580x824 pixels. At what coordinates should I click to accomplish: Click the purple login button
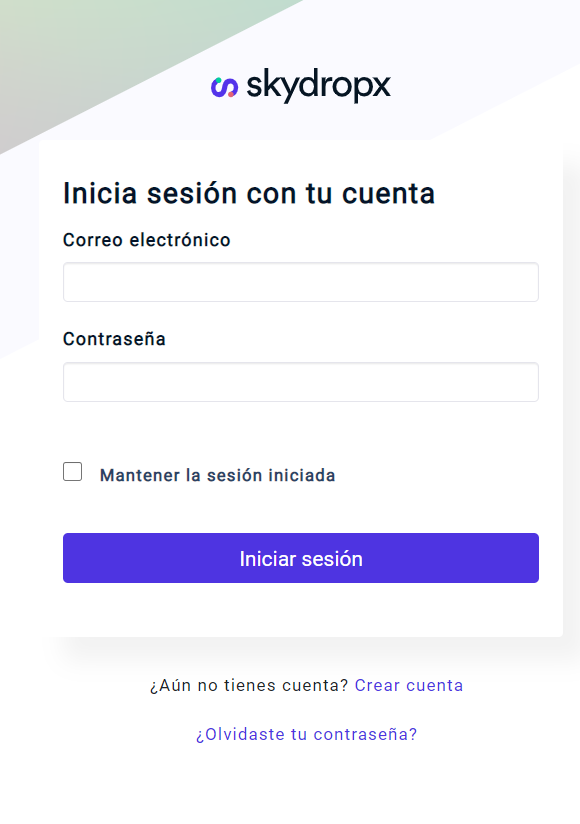pos(300,558)
